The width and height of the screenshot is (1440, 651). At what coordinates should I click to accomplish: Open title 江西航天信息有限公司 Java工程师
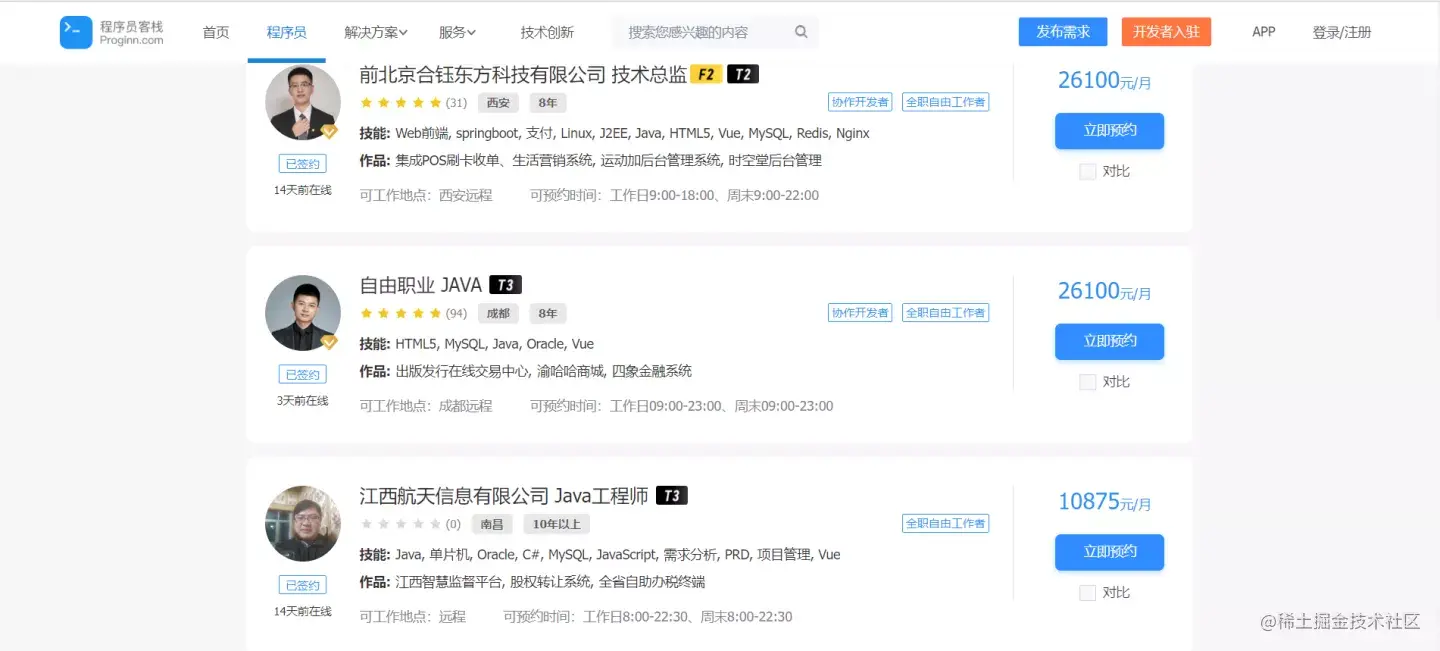coord(504,496)
